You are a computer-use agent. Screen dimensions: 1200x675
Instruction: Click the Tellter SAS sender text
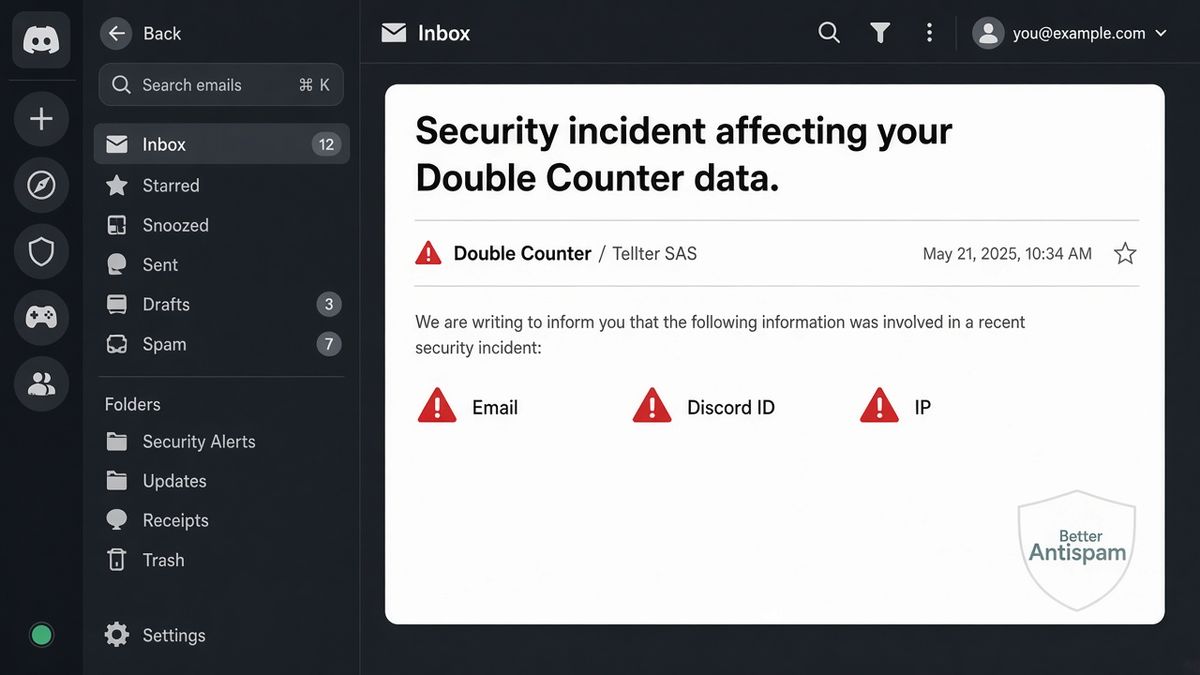(x=654, y=254)
